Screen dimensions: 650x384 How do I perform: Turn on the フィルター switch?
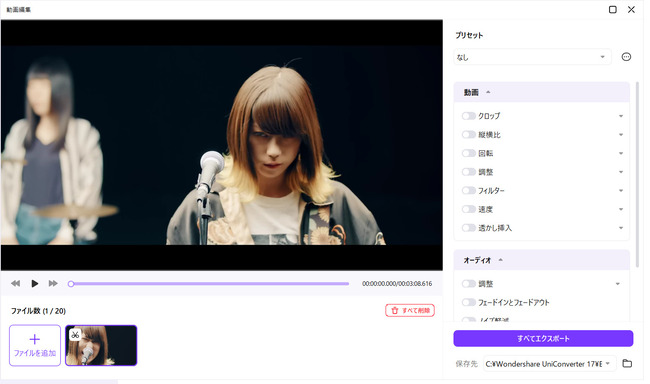469,191
